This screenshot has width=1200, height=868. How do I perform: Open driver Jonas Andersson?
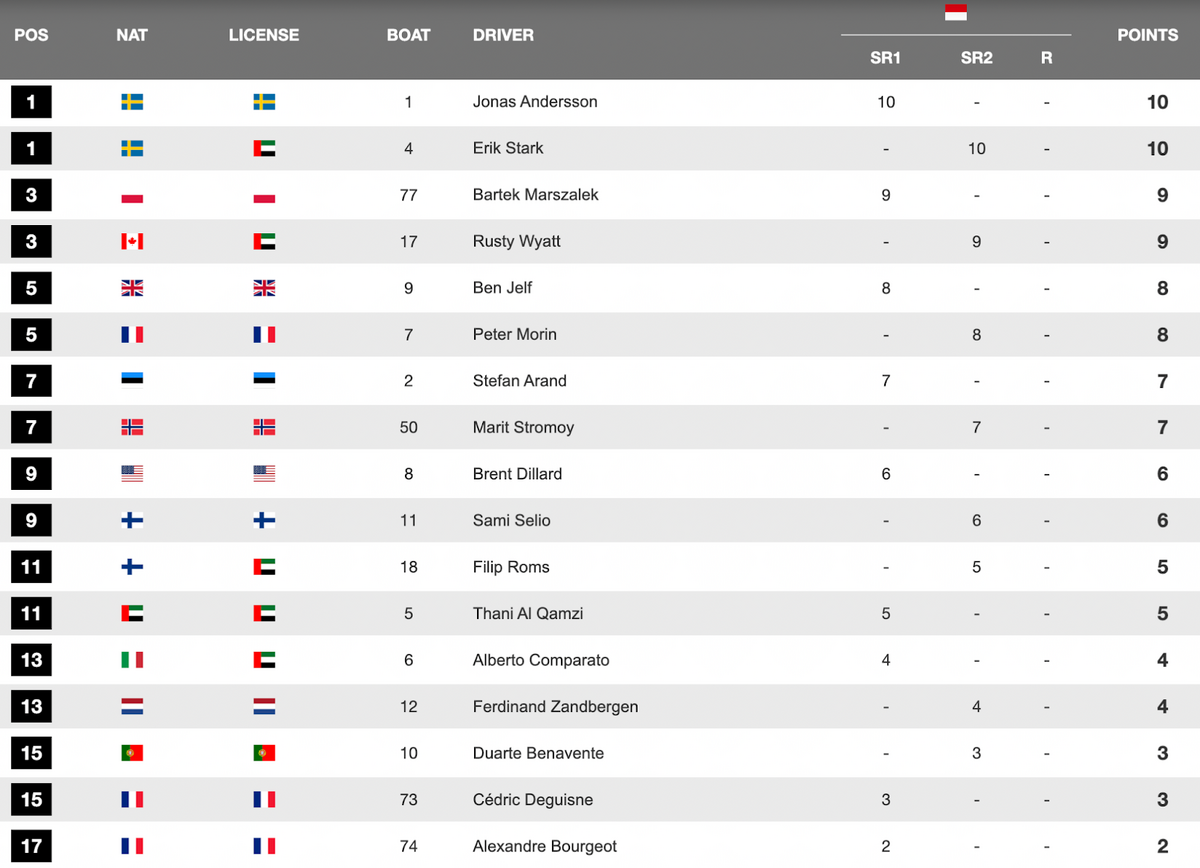(x=535, y=102)
